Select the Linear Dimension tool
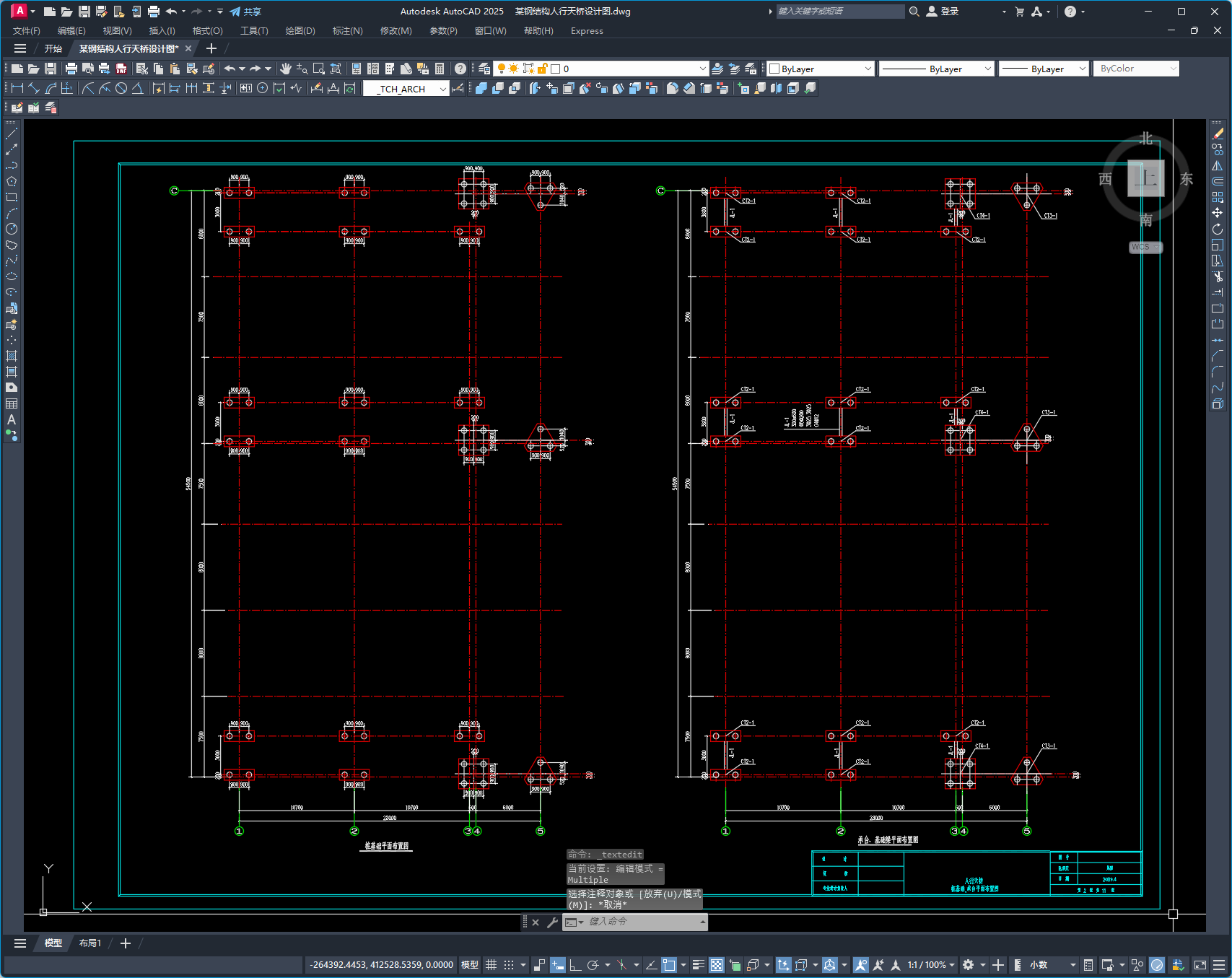Viewport: 1232px width, 978px height. (17, 88)
